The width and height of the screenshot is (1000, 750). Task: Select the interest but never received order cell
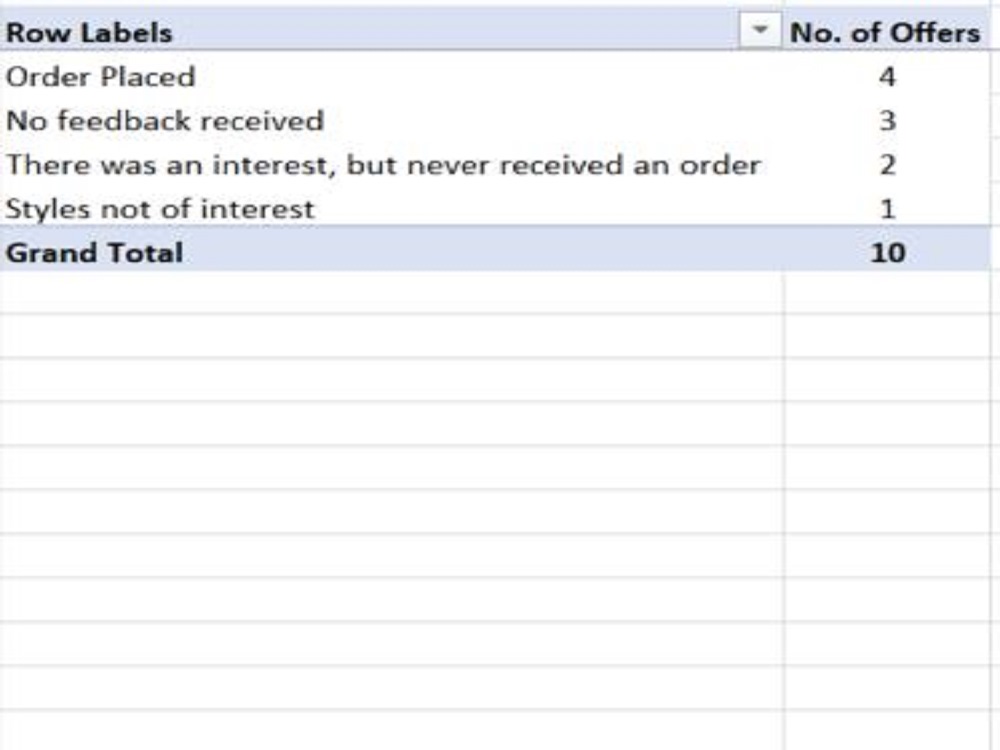[x=392, y=165]
